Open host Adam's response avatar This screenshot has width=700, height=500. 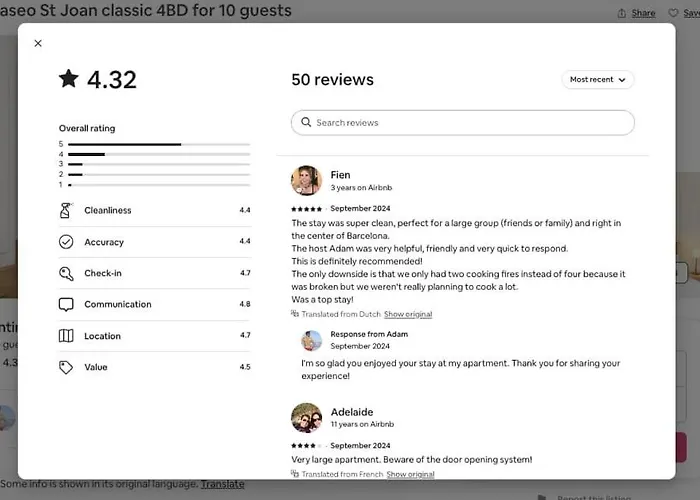click(312, 341)
